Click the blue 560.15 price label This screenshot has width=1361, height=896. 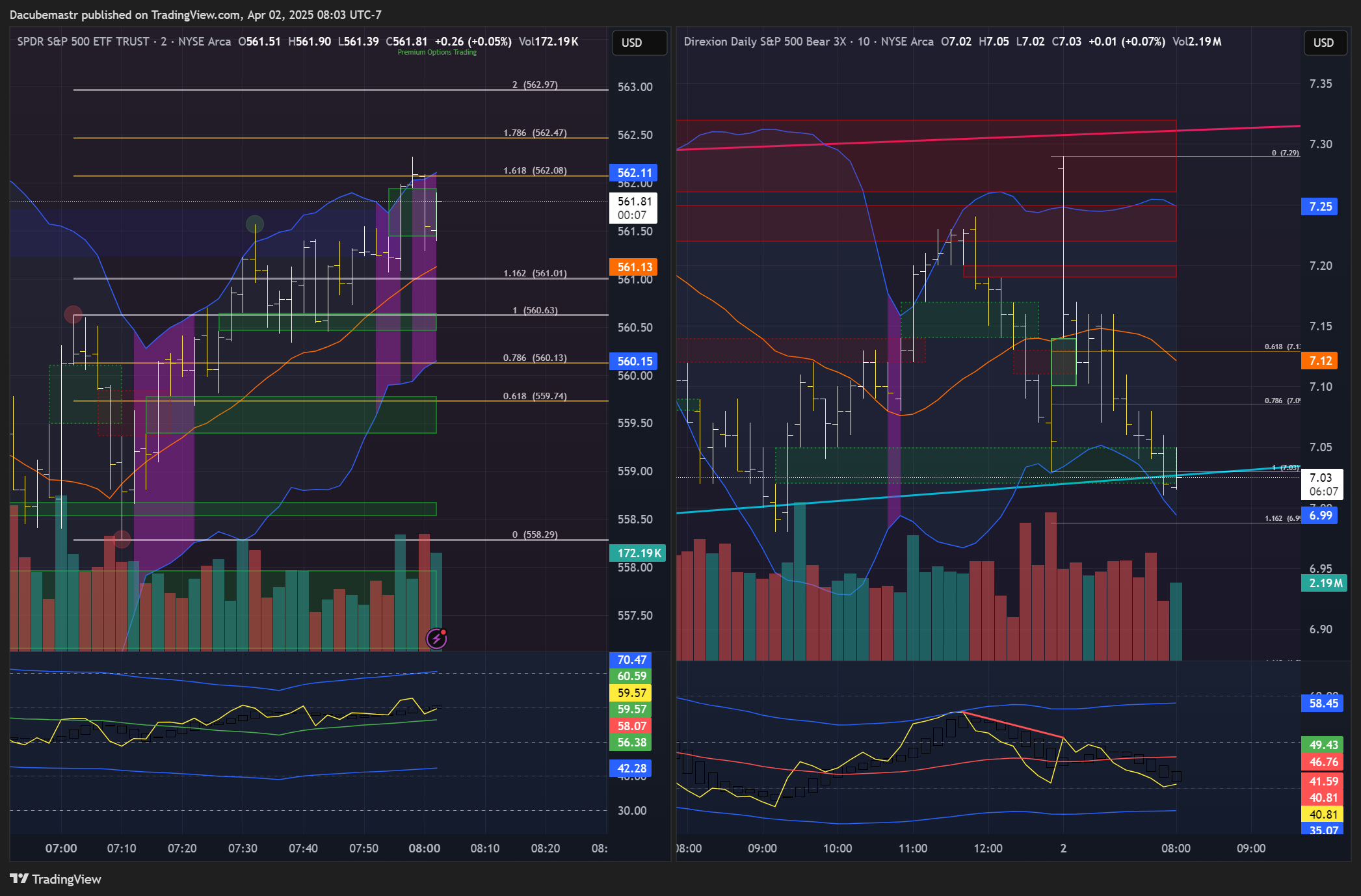(634, 361)
